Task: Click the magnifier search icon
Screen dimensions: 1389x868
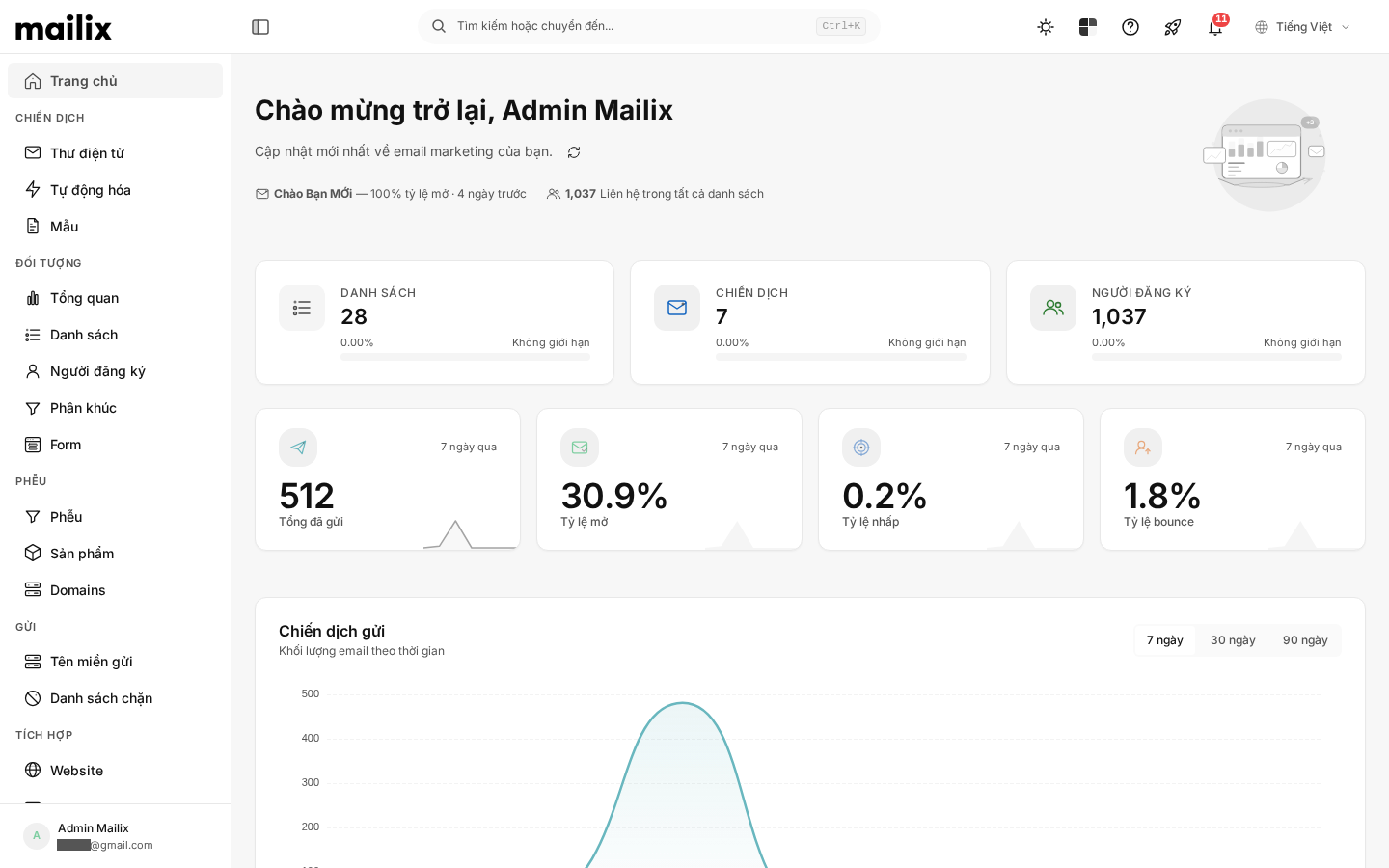Action: point(439,26)
